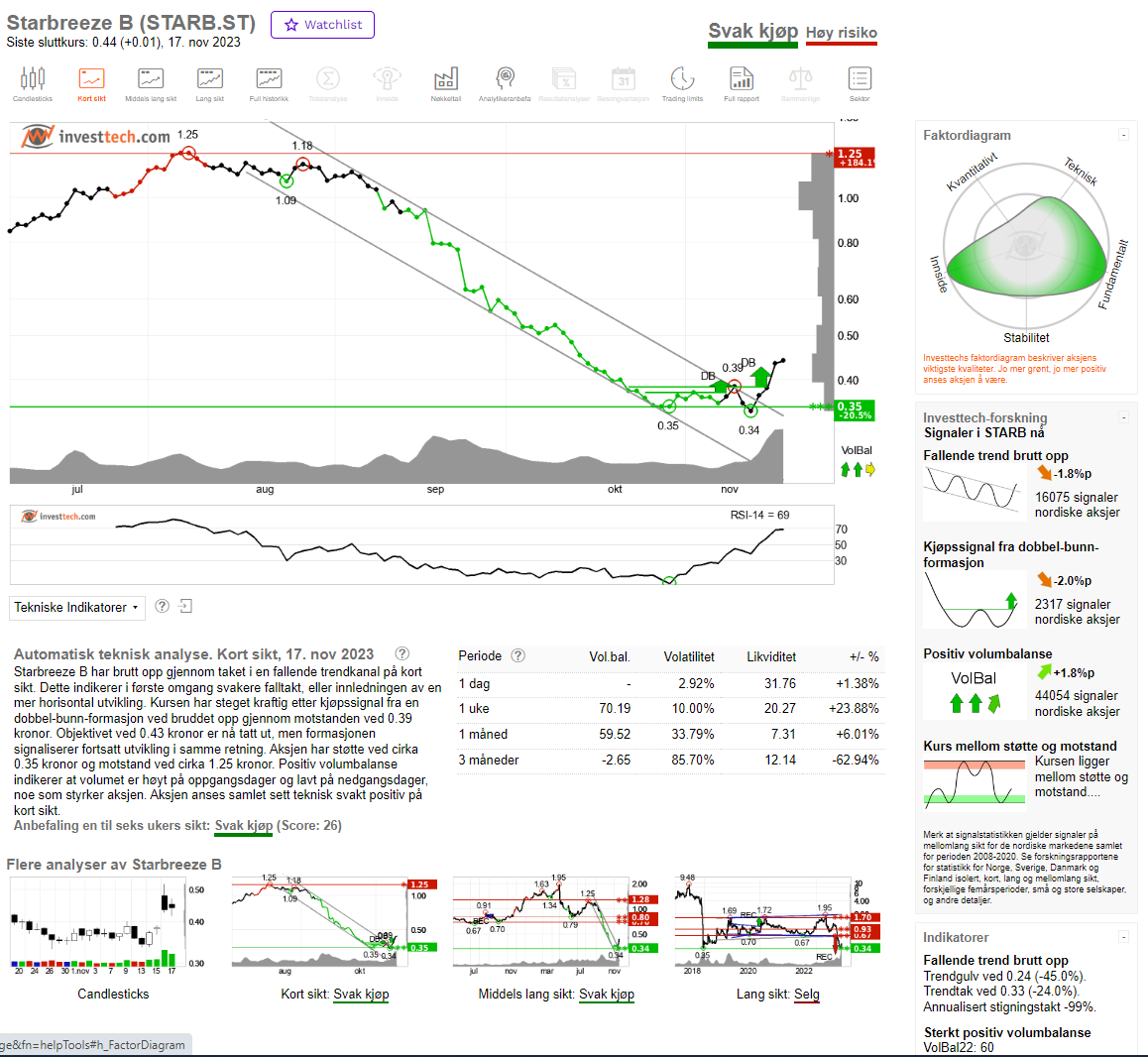
Task: Click 'Kurs mellom støtte og motstand' heading
Action: click(1020, 746)
